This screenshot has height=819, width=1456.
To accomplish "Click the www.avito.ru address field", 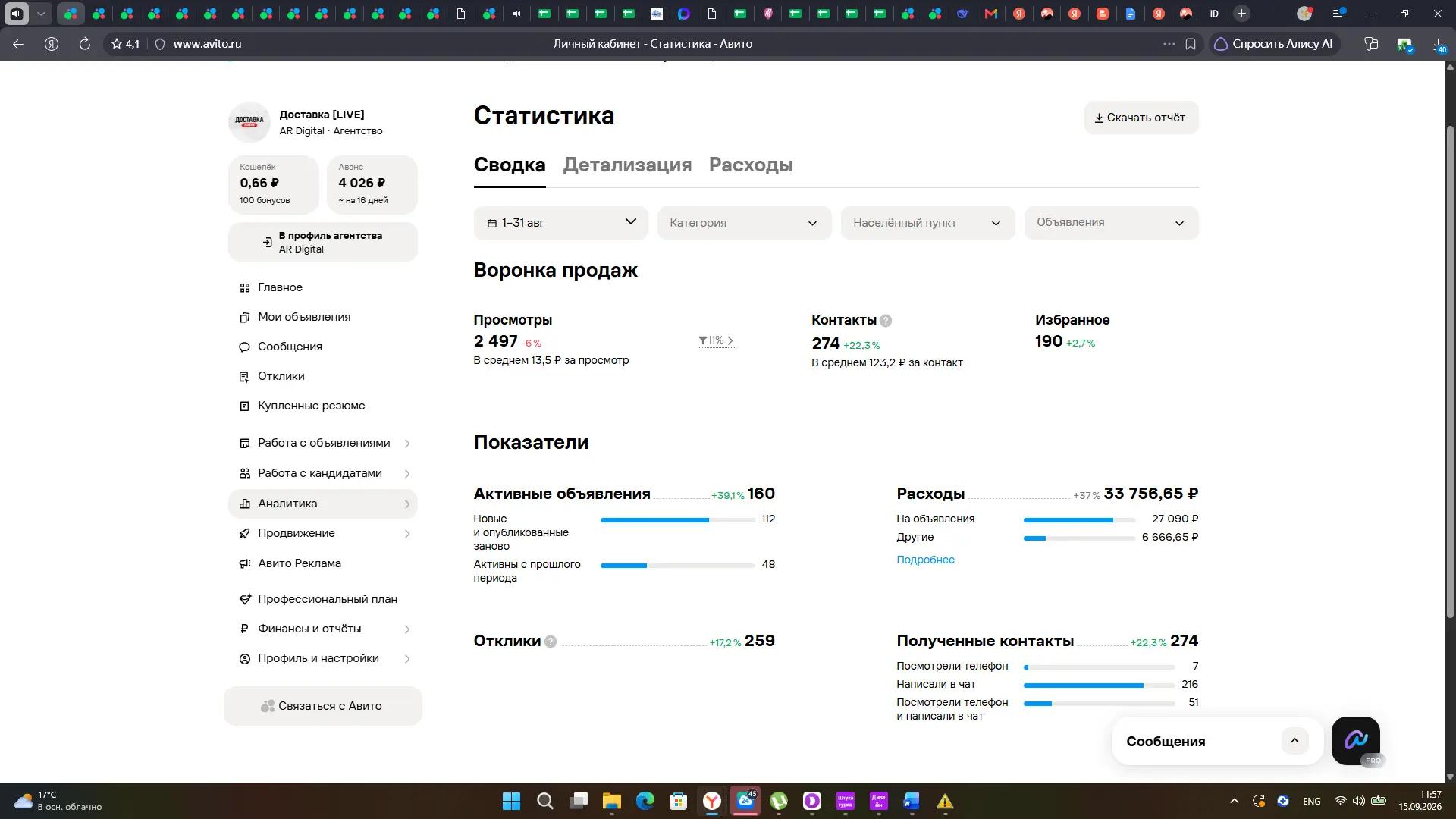I will [207, 44].
